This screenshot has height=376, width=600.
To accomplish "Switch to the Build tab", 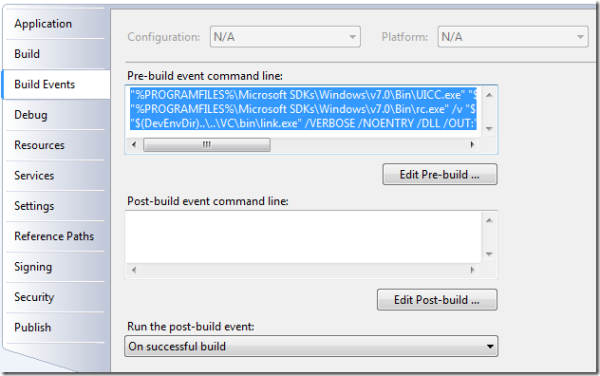I will click(55, 54).
